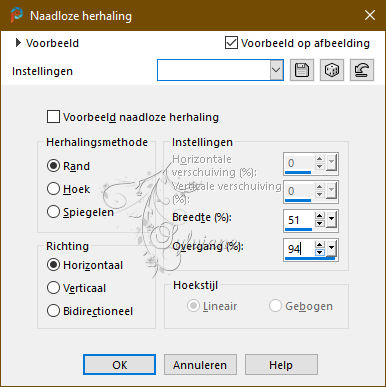Select the Spiegelen radio button
The width and height of the screenshot is (386, 387).
pyautogui.click(x=53, y=212)
